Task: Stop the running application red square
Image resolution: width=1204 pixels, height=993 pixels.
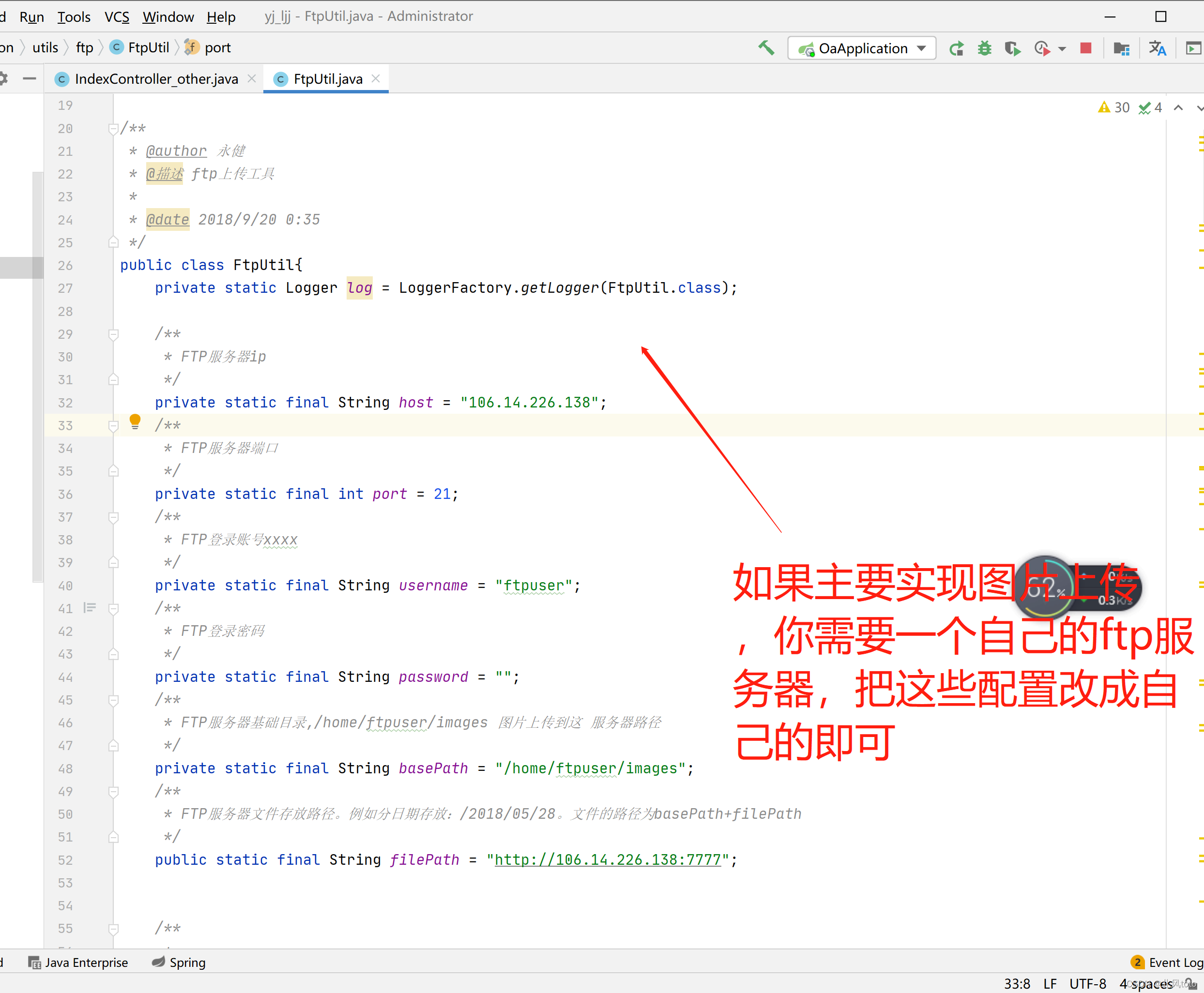Action: coord(1085,48)
